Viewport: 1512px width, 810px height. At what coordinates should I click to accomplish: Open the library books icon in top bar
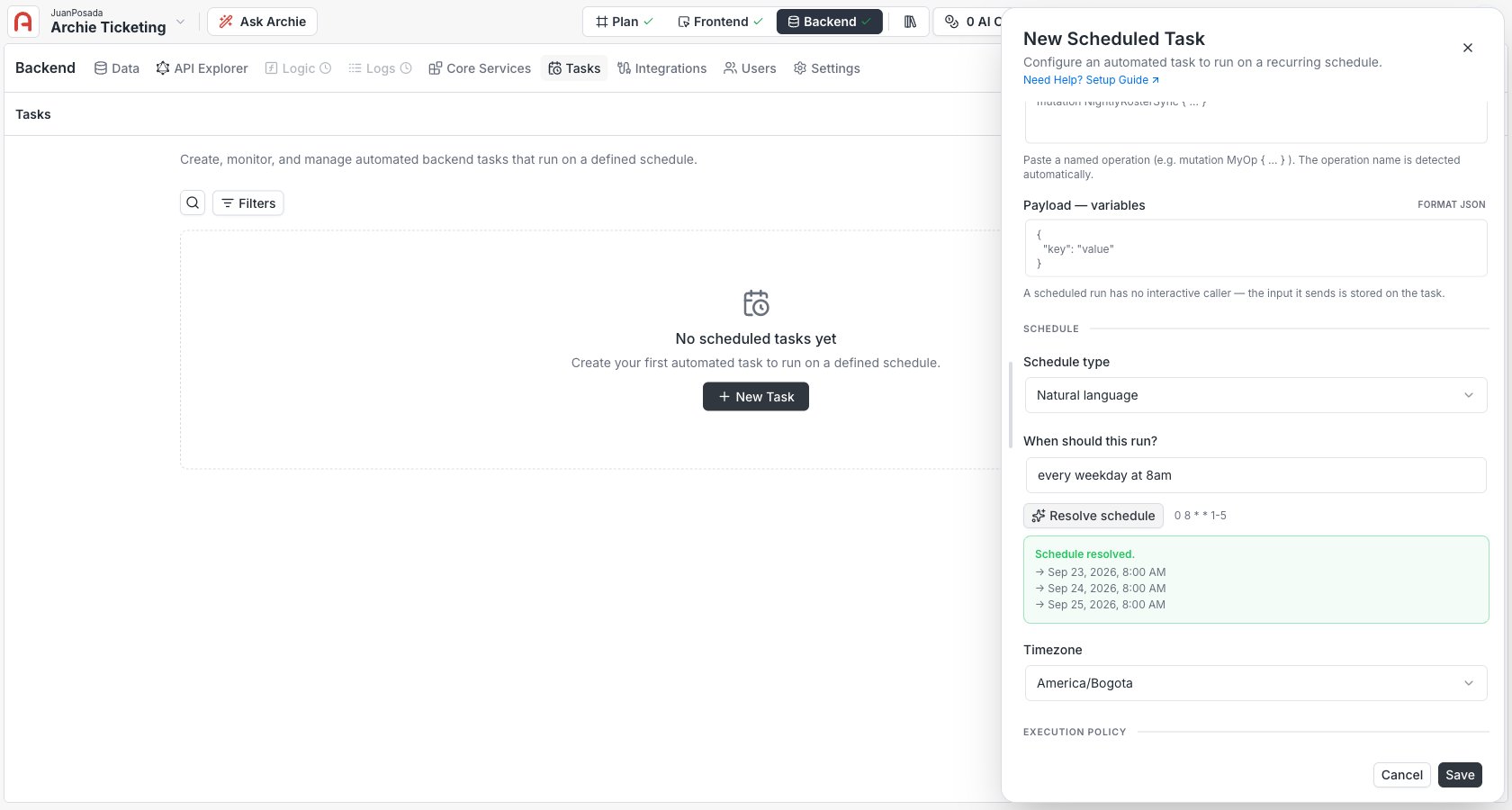point(910,22)
